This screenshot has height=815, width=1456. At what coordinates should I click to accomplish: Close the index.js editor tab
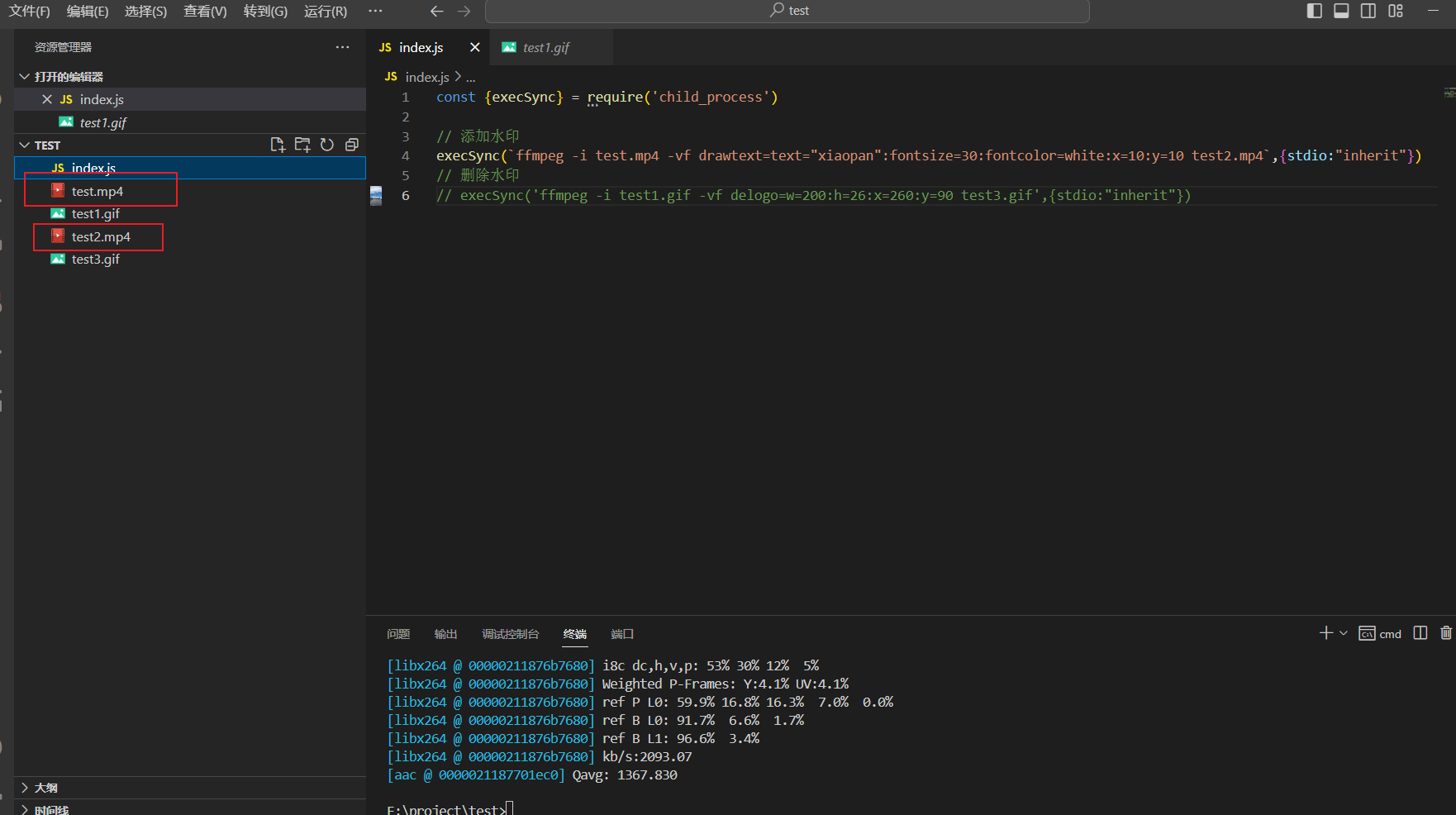tap(475, 48)
